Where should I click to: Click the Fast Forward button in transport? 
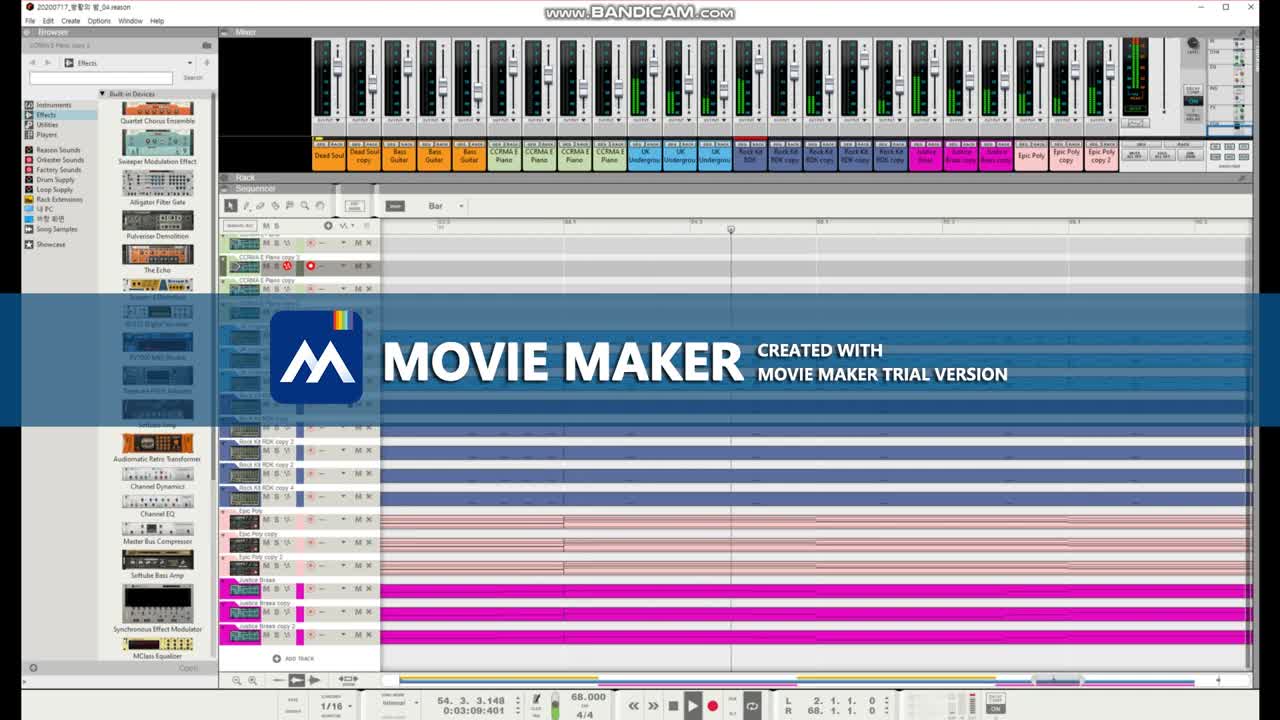[653, 705]
